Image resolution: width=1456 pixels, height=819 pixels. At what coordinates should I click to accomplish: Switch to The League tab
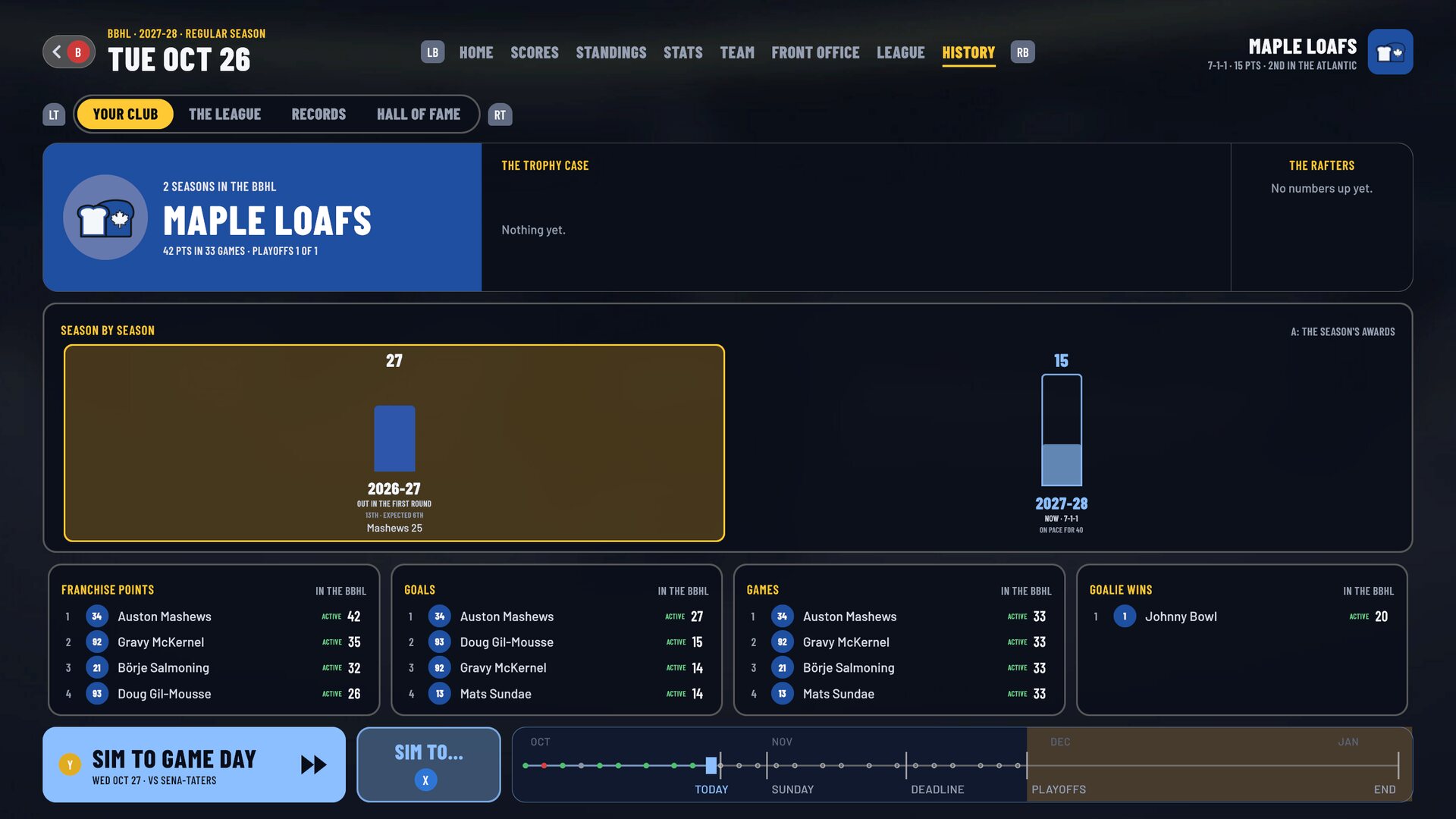point(224,115)
